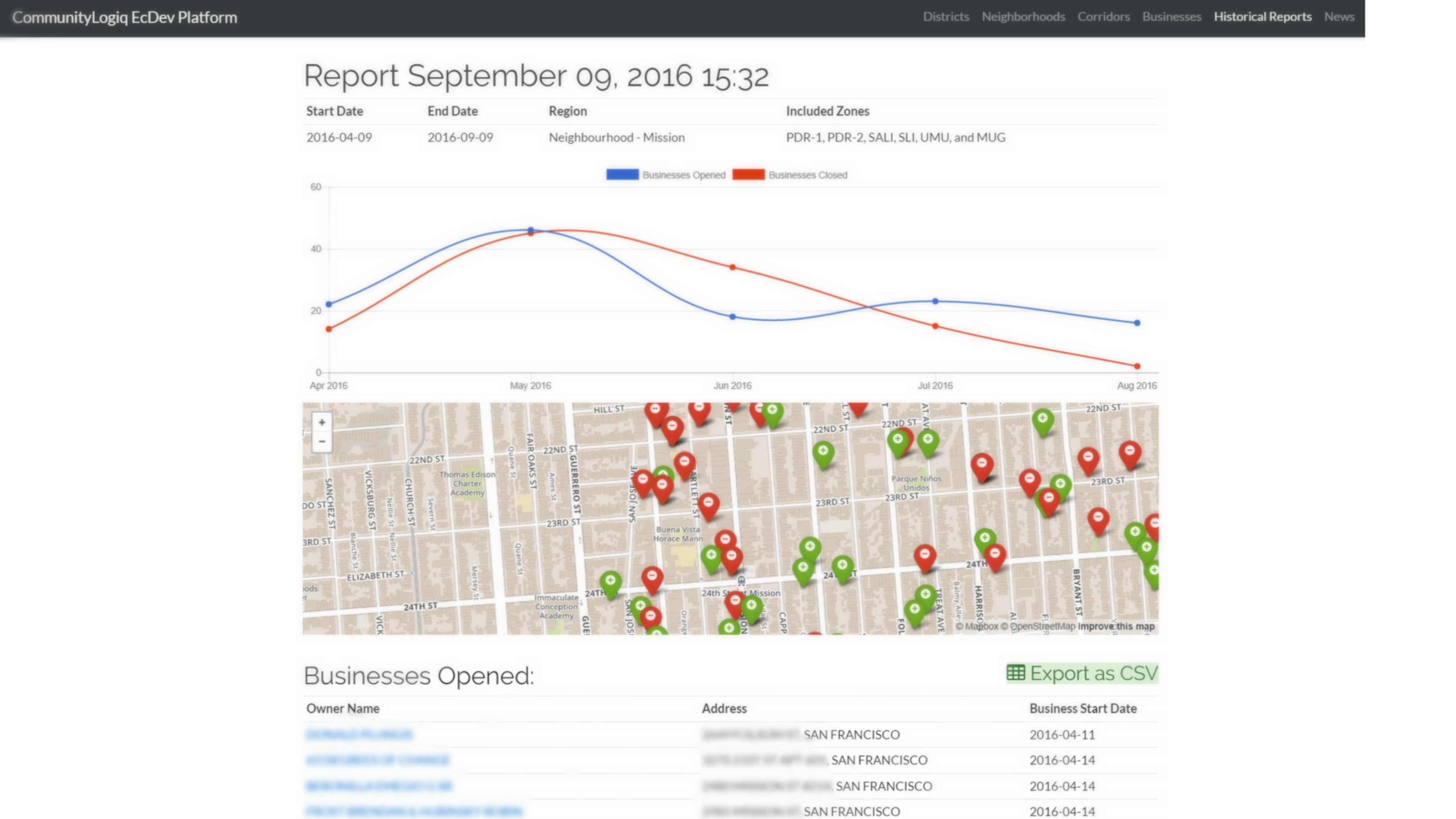Go to the Corridors page
The image size is (1456, 819).
(x=1103, y=17)
